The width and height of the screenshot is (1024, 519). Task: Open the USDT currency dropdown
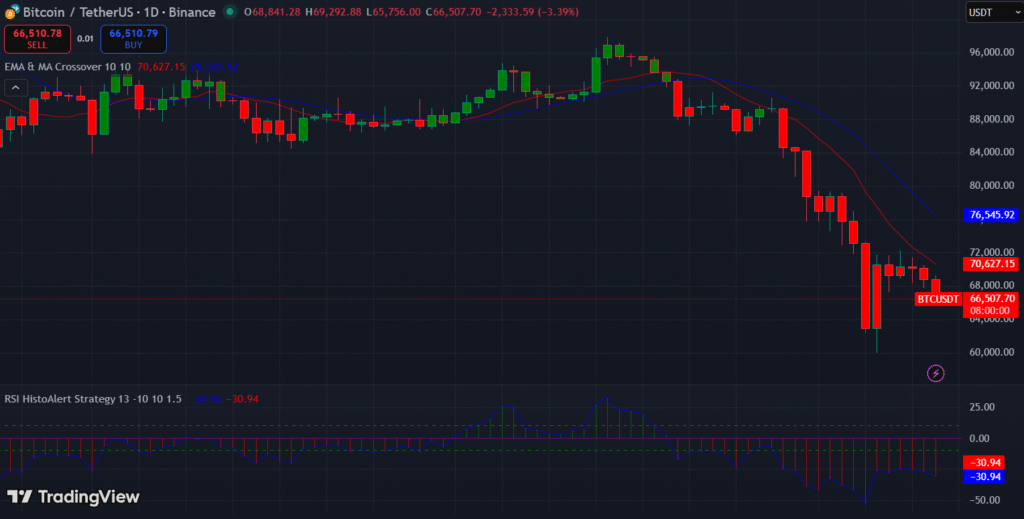(x=991, y=12)
